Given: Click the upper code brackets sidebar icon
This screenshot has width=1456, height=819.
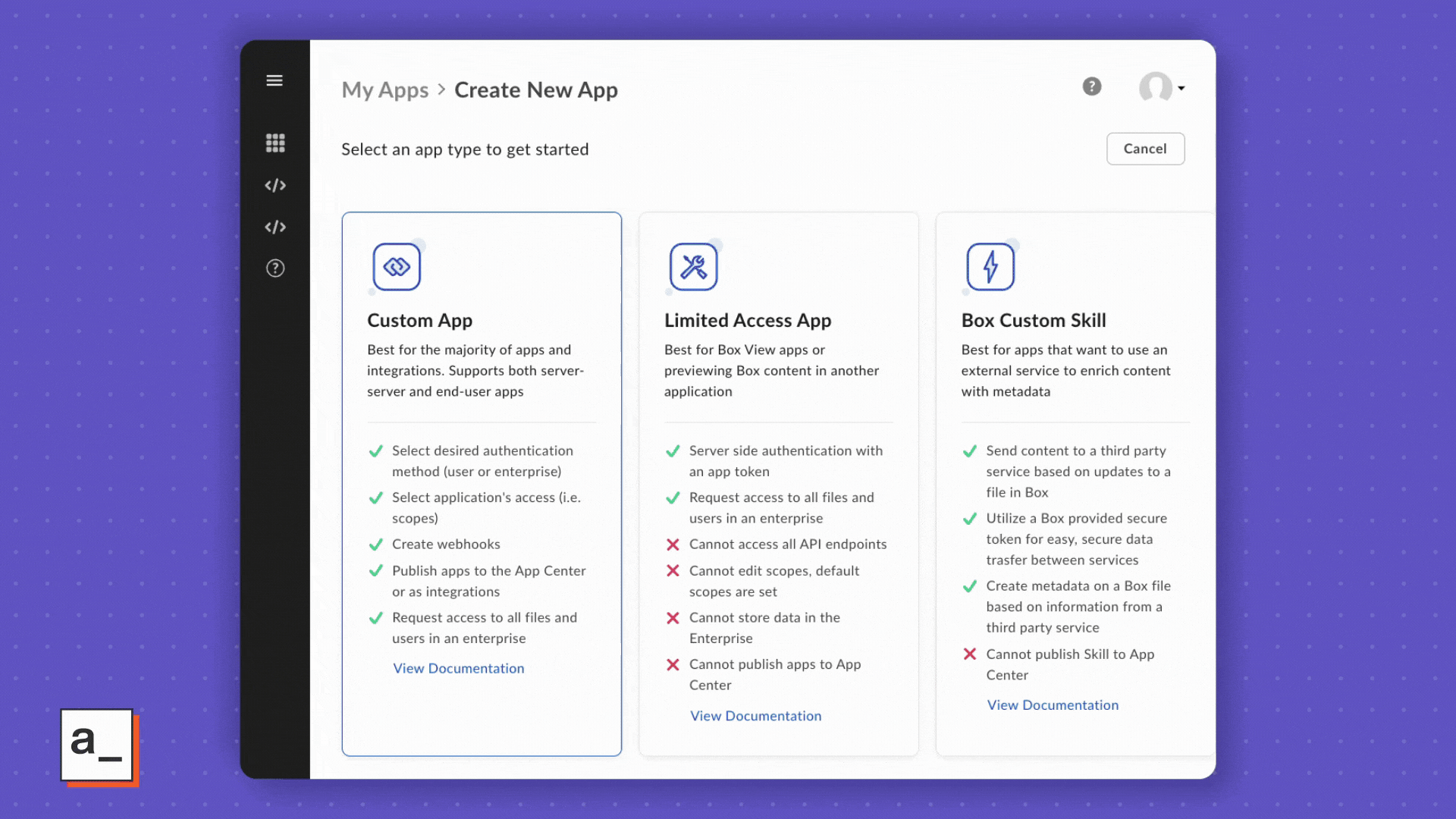Looking at the screenshot, I should (x=275, y=185).
